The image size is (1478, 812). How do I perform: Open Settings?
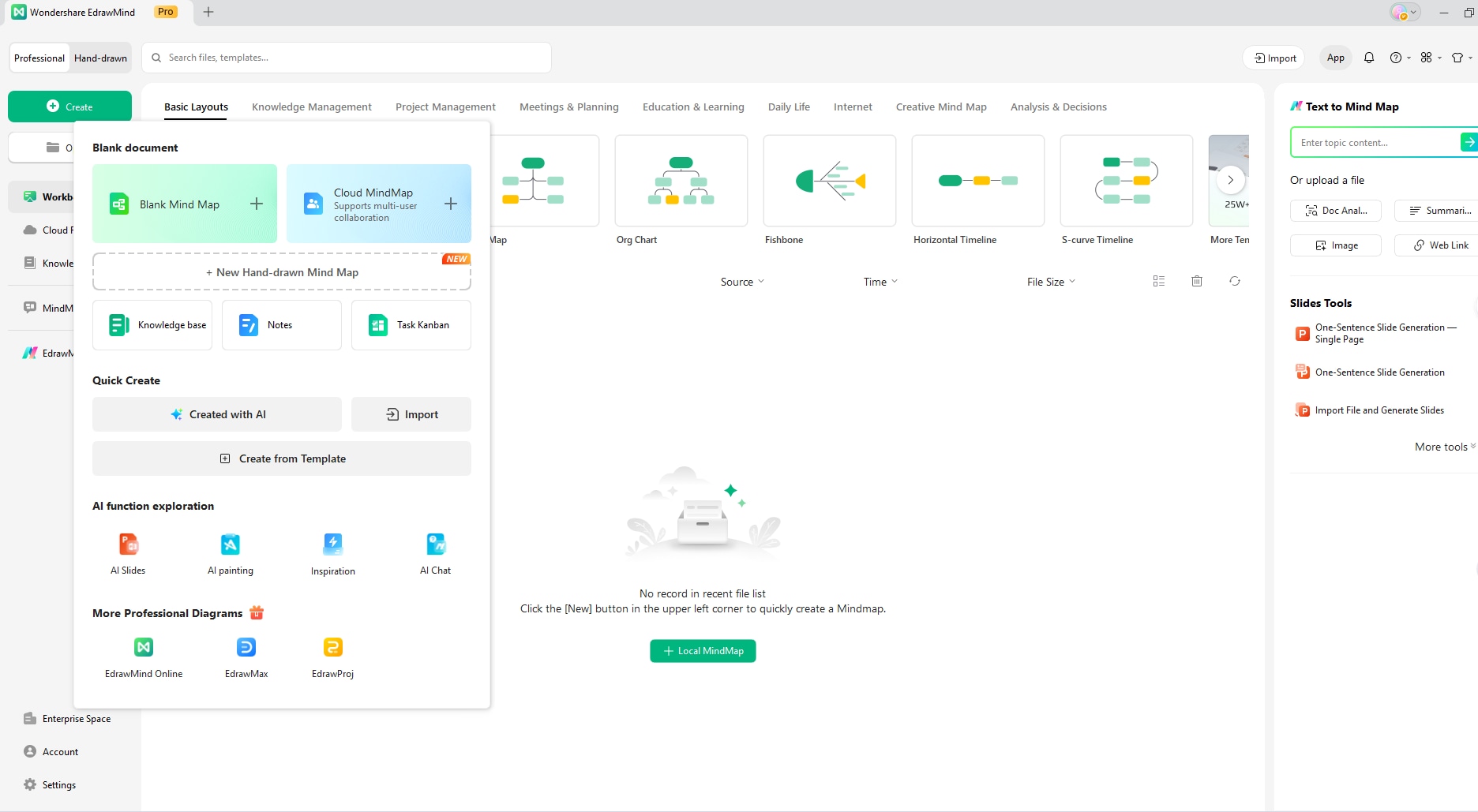pyautogui.click(x=50, y=785)
